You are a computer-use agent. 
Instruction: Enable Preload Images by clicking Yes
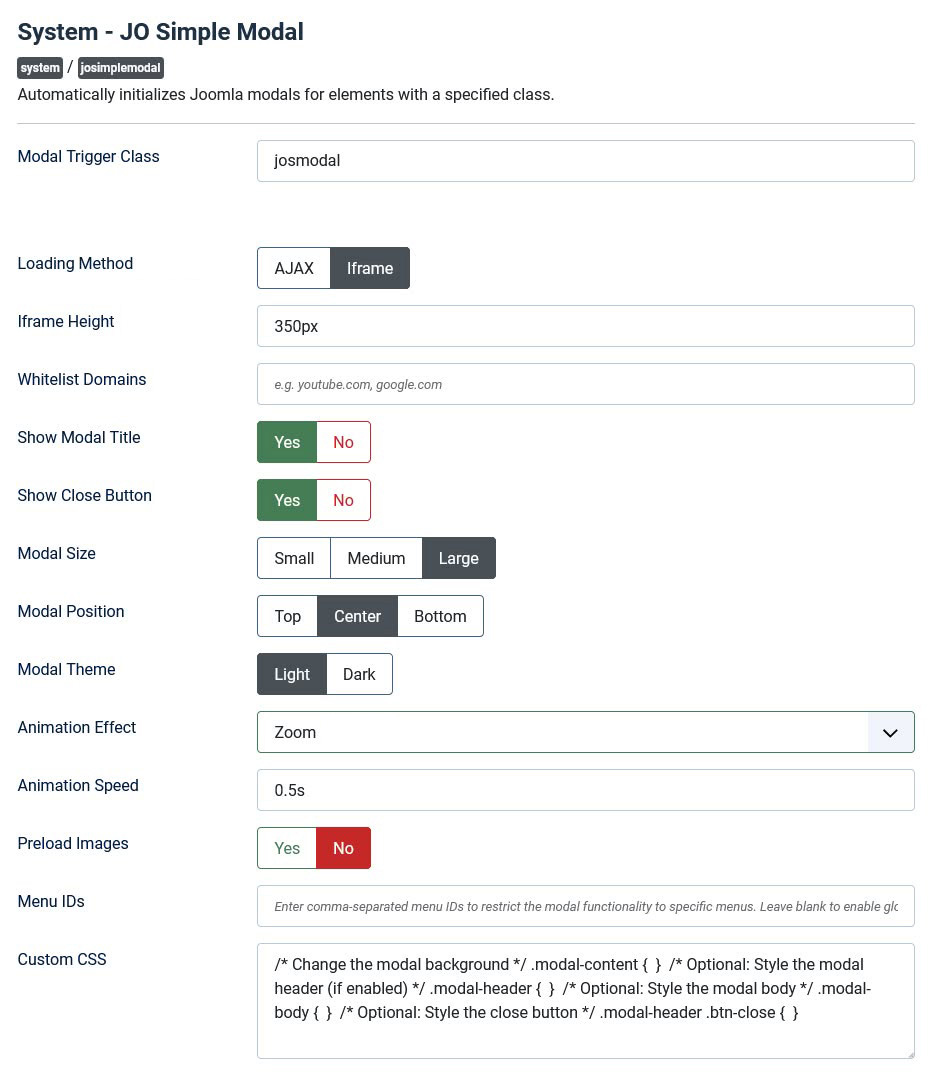pyautogui.click(x=287, y=848)
